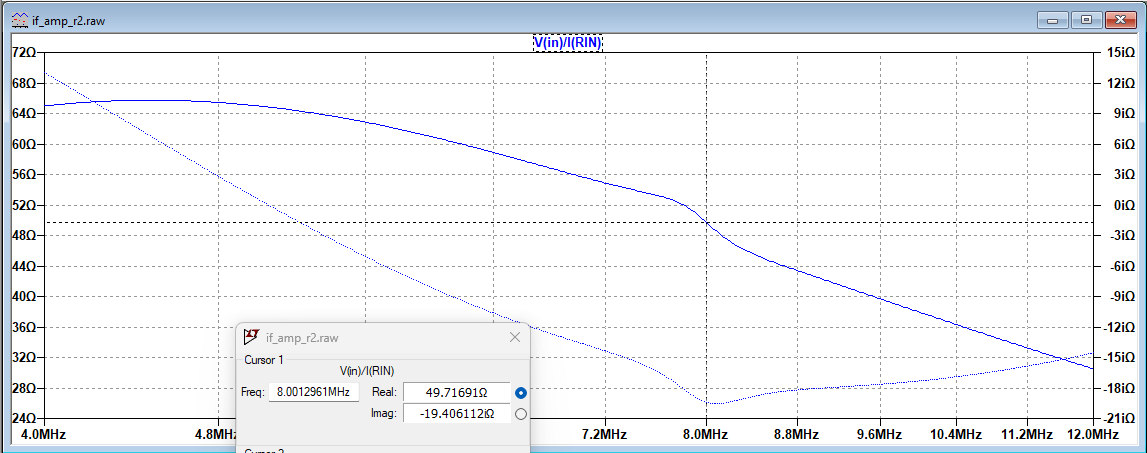Click the 7.2MHz frequency axis label
Viewport: 1147px width, 453px height.
coord(606,435)
